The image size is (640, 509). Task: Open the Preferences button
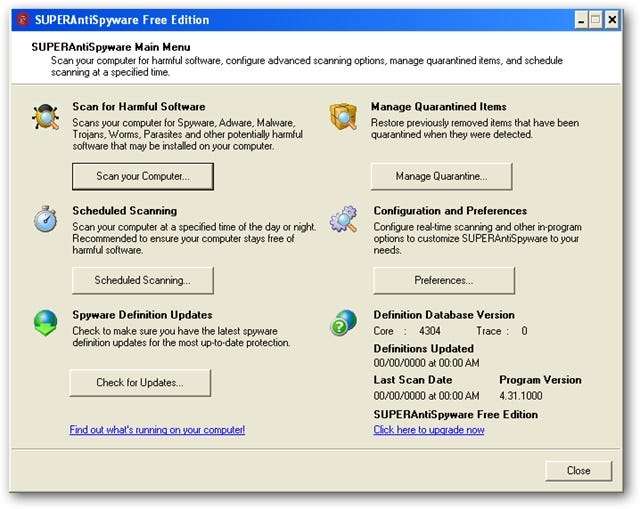pos(444,280)
